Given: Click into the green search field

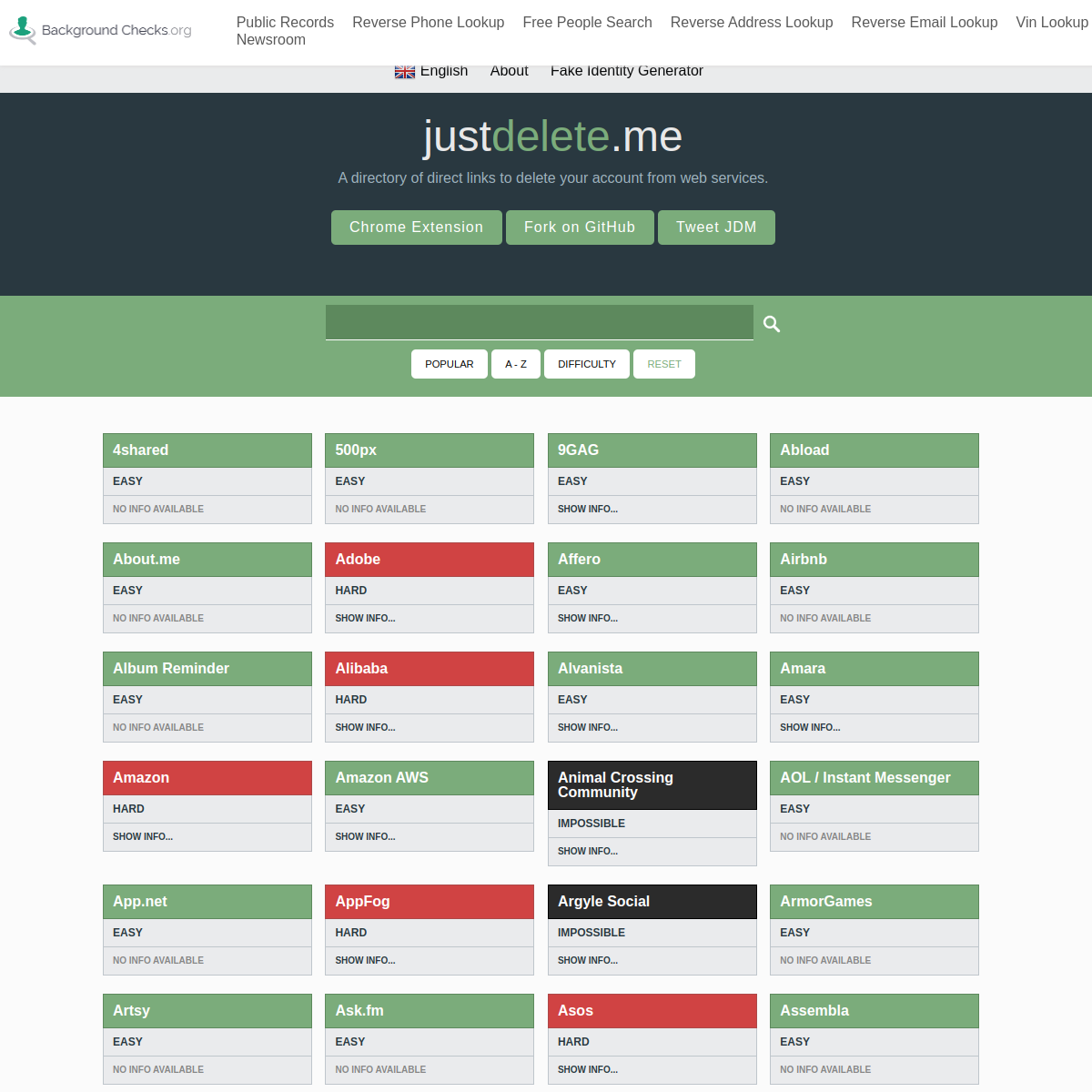Looking at the screenshot, I should 539,322.
